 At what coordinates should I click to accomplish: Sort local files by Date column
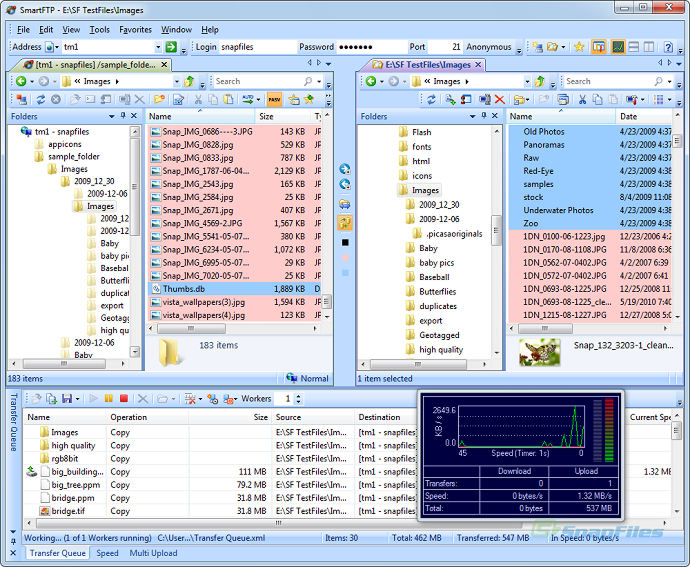click(643, 117)
